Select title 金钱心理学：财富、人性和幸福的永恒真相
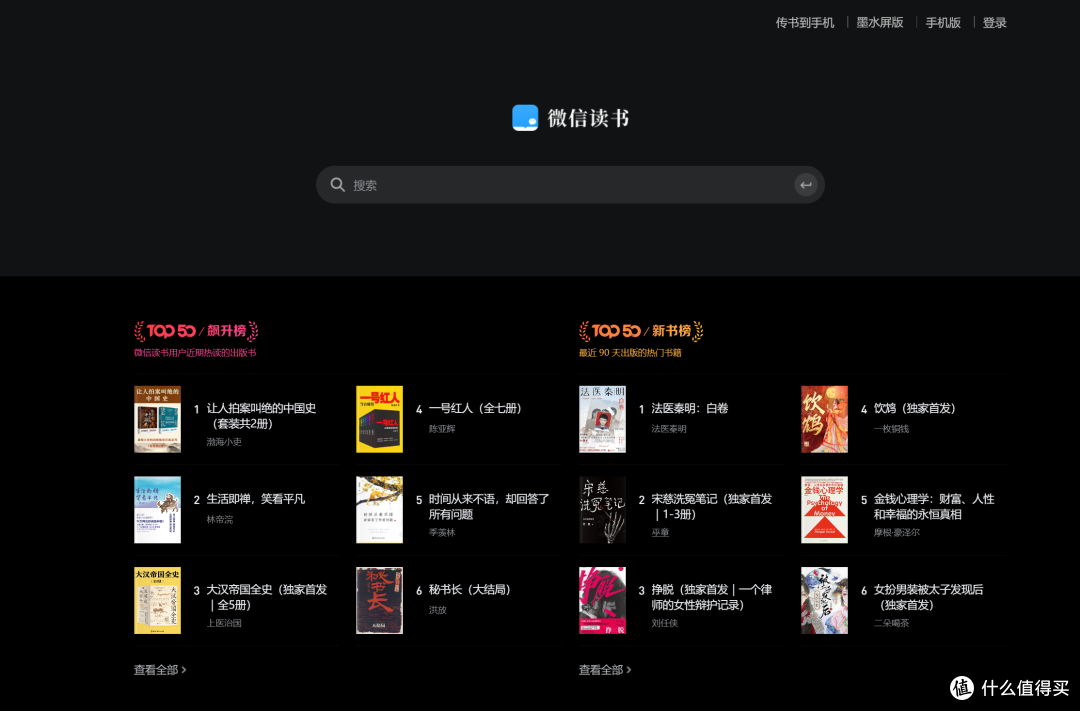1080x711 pixels. pos(934,506)
